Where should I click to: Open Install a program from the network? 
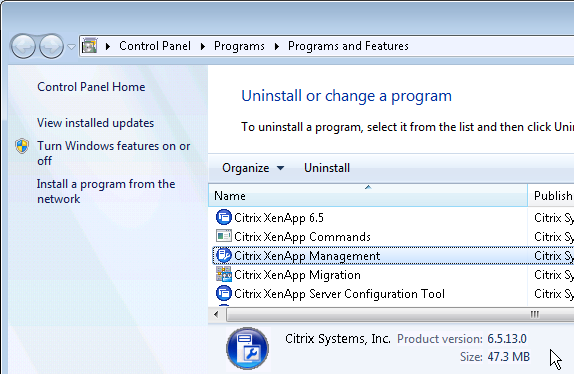point(106,191)
